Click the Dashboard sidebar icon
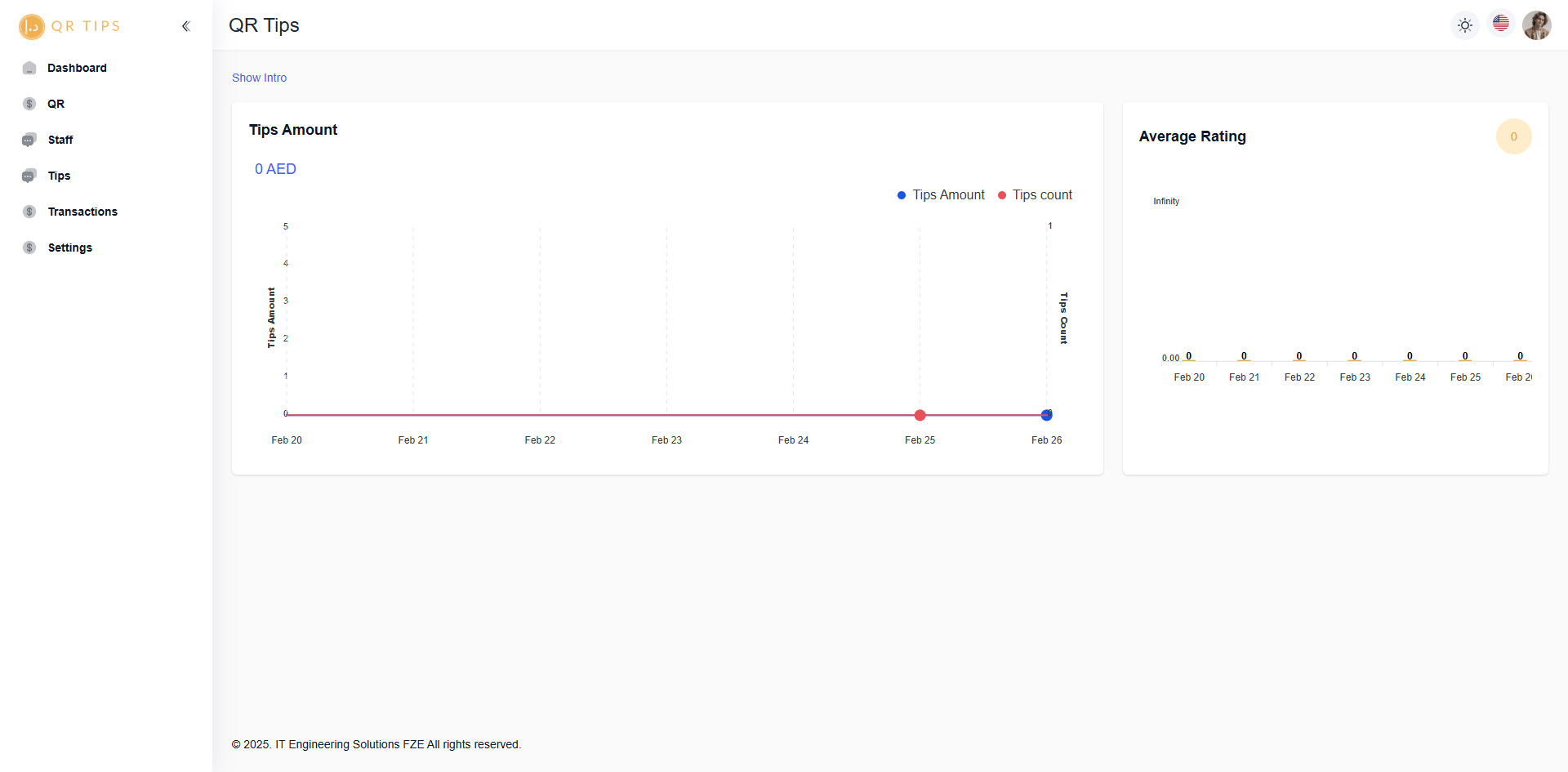The height and width of the screenshot is (772, 1568). point(29,68)
